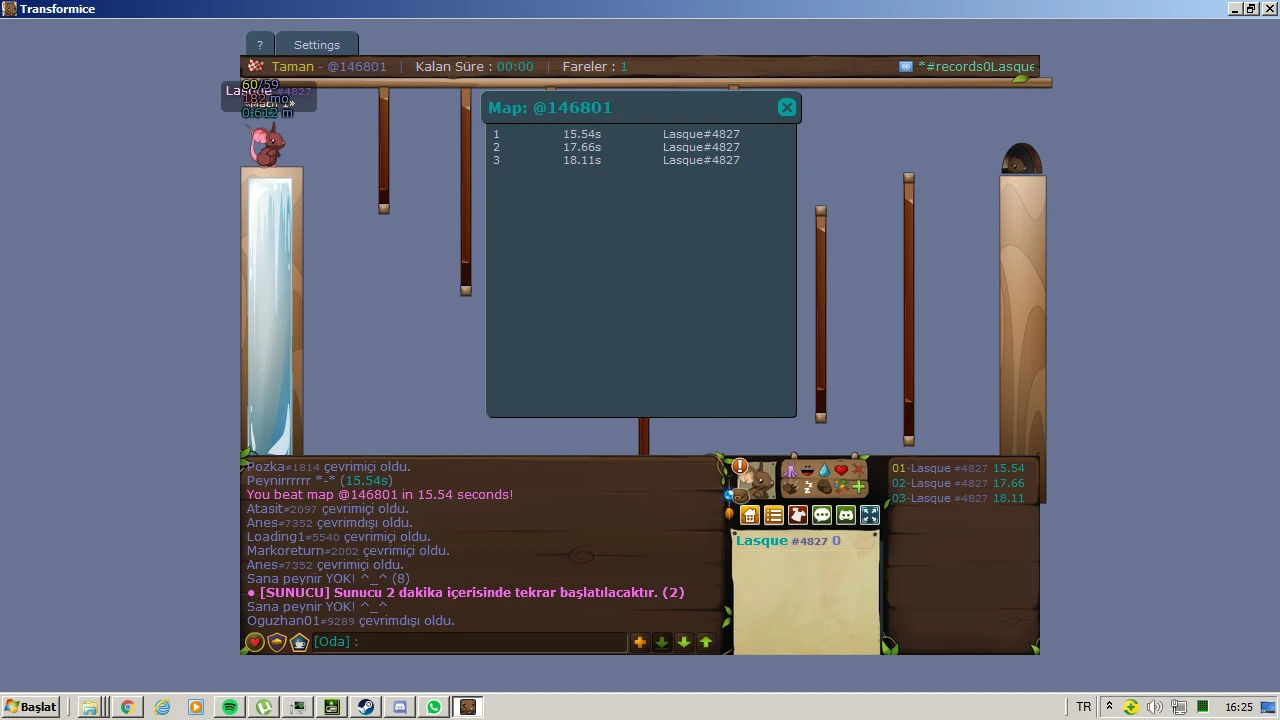
Task: Open the blue coffee cup pentagon icon
Action: (x=299, y=642)
